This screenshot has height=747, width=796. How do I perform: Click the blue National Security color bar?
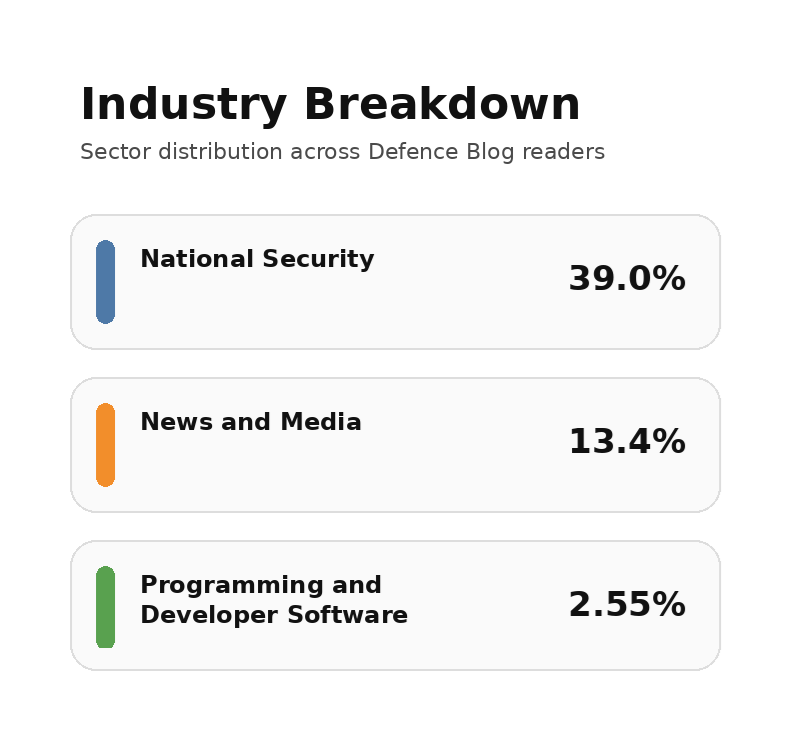(106, 282)
